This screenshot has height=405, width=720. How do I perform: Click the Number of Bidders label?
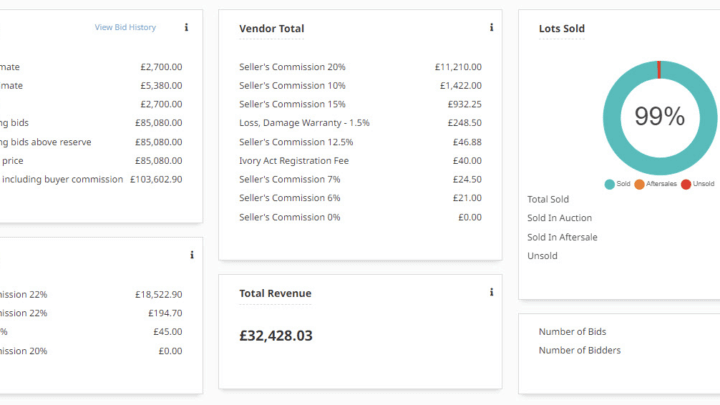click(x=579, y=351)
